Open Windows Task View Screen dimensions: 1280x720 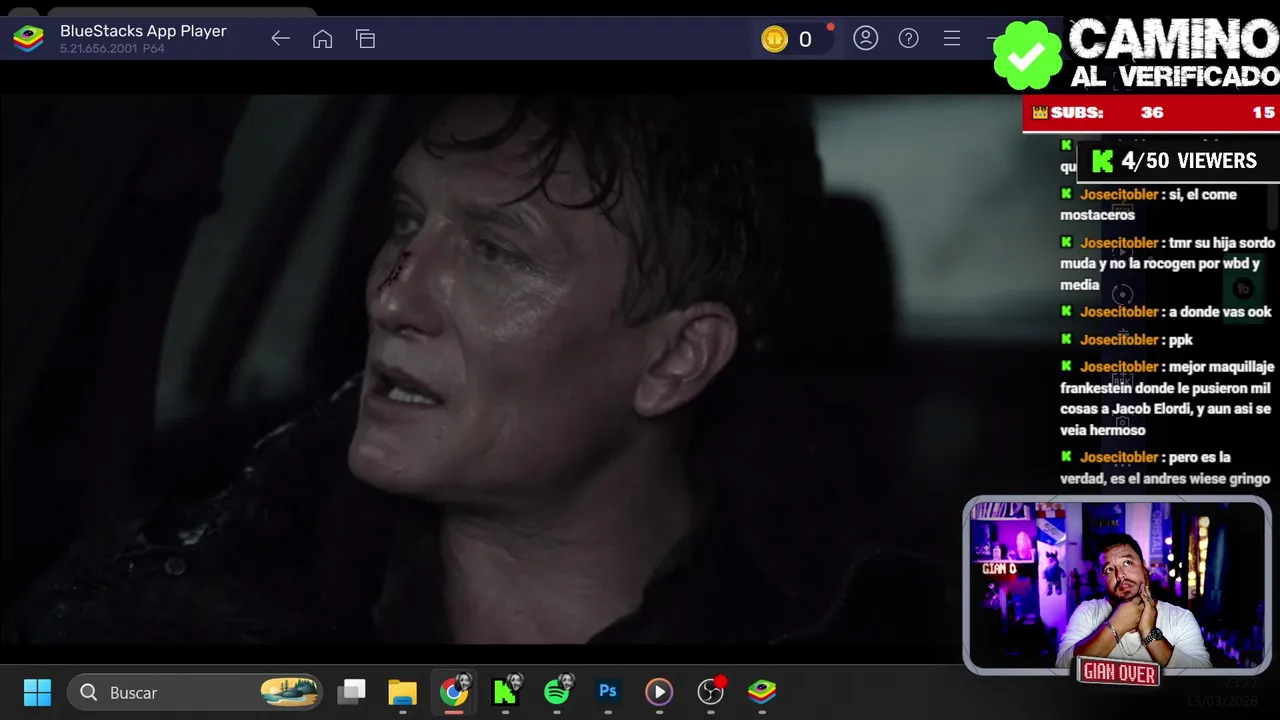[x=351, y=692]
